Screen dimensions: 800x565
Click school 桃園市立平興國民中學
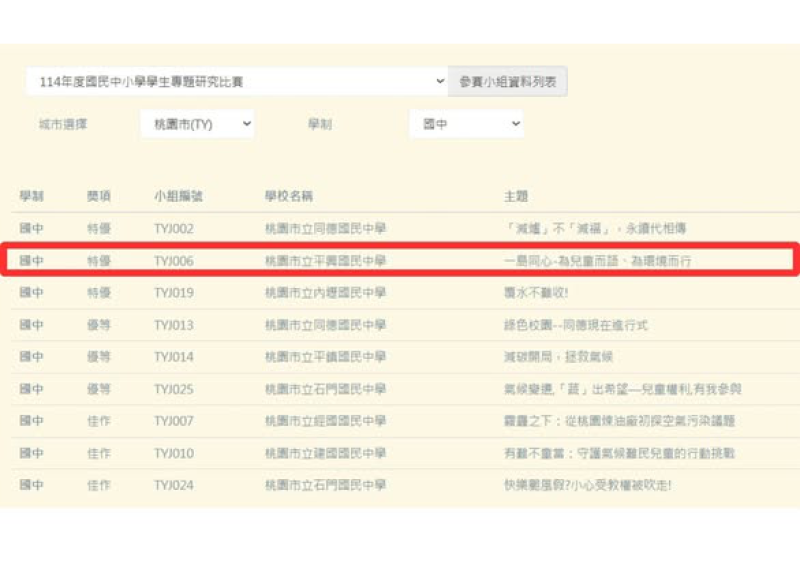[x=325, y=261]
